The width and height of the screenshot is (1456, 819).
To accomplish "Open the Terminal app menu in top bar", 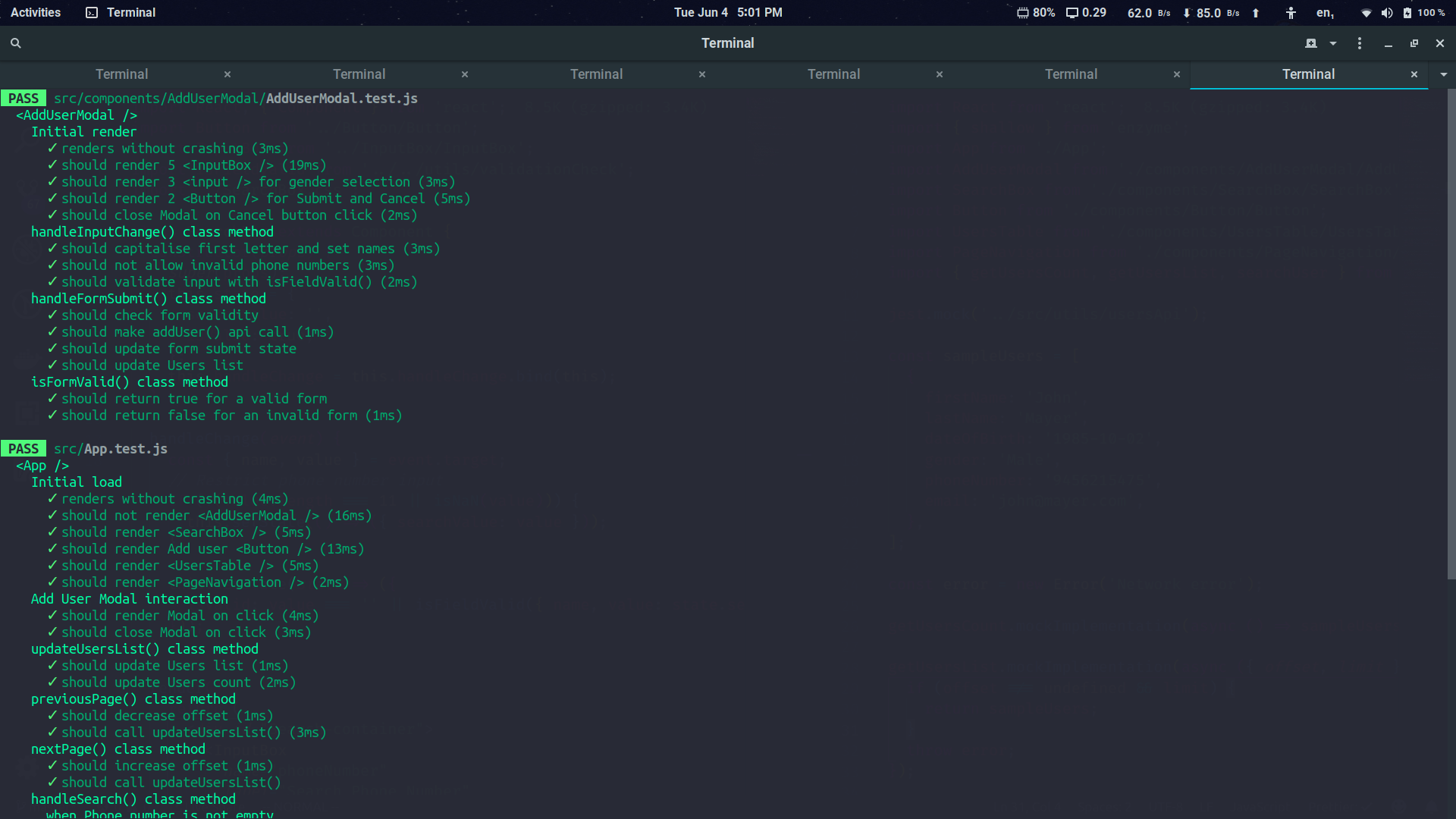I will coord(121,12).
